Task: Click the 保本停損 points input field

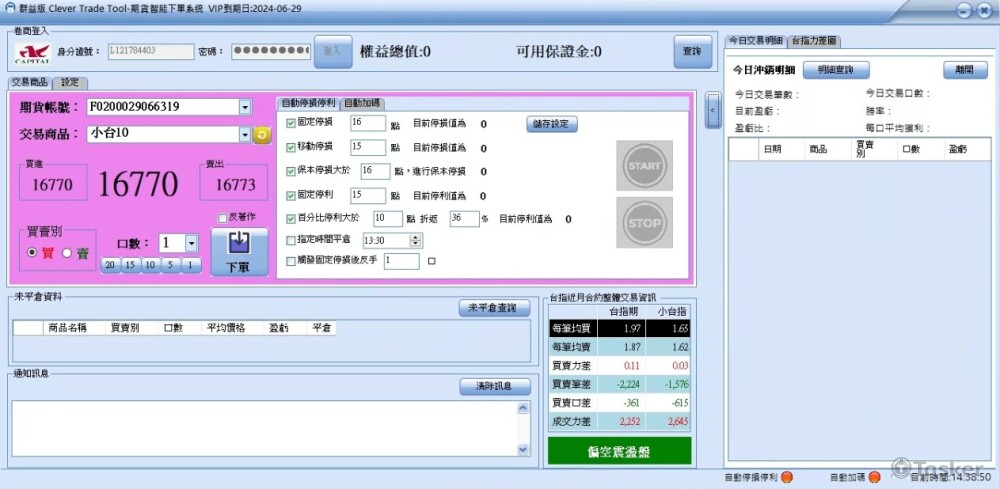Action: (376, 171)
